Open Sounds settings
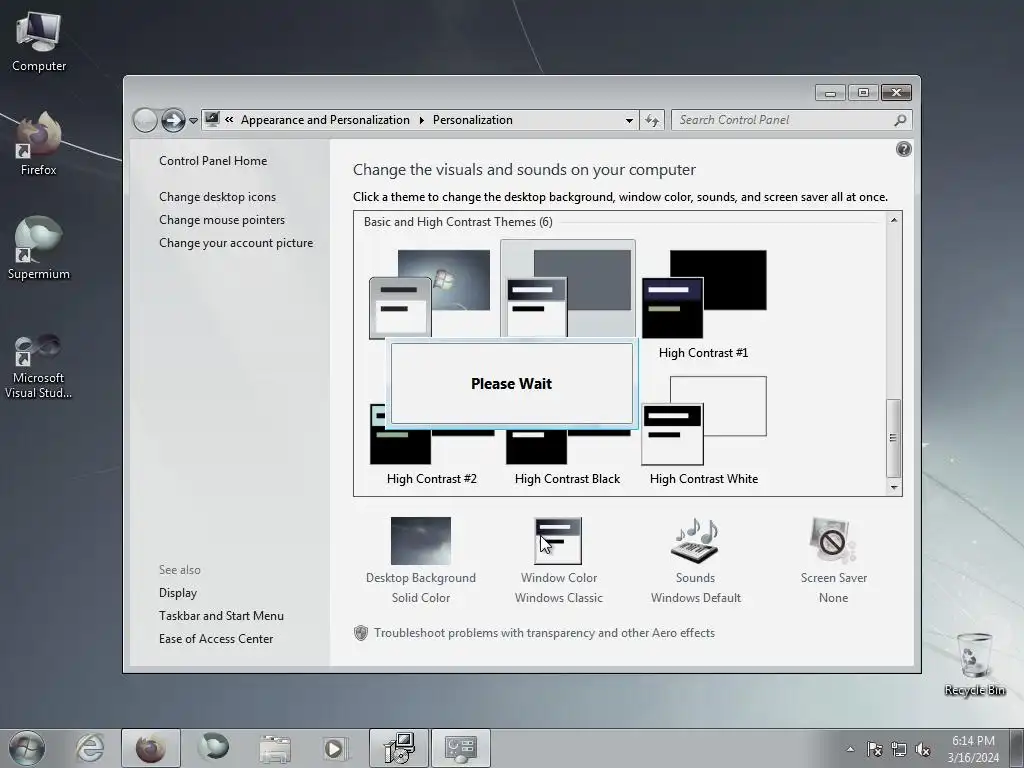 [696, 560]
